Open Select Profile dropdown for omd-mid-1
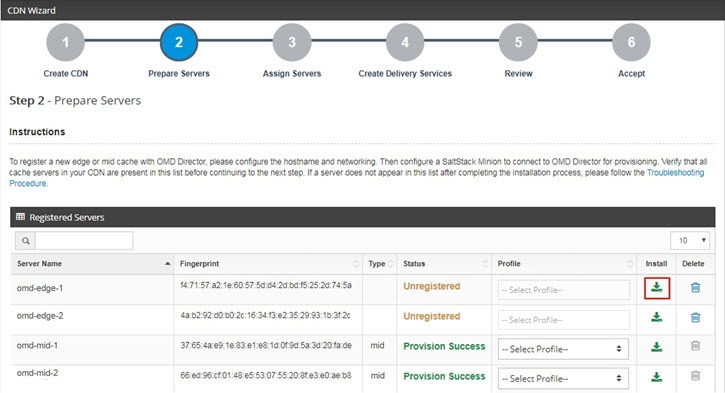Image resolution: width=725 pixels, height=393 pixels. 564,349
